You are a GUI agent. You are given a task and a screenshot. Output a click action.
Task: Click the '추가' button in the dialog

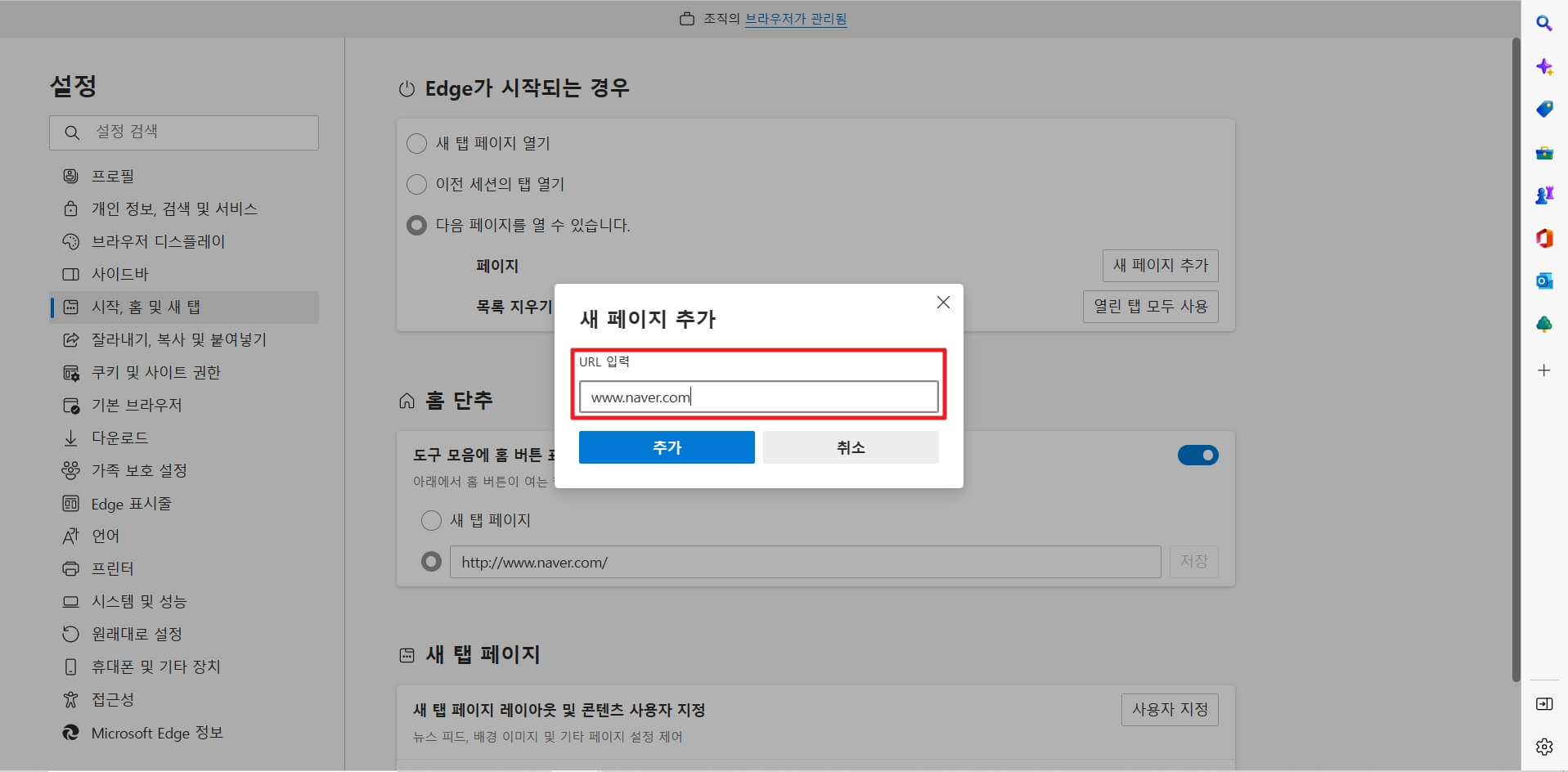pyautogui.click(x=666, y=447)
